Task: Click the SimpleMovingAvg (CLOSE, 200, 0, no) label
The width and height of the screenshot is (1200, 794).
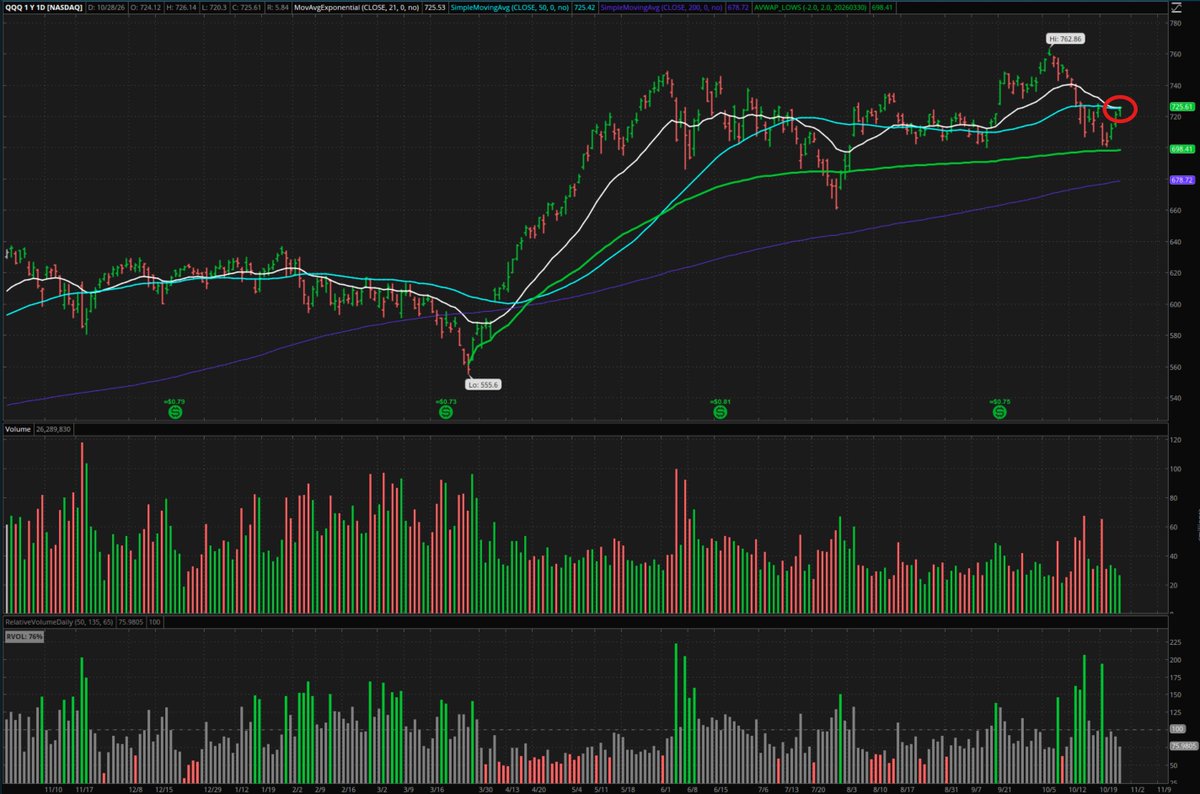Action: 661,8
